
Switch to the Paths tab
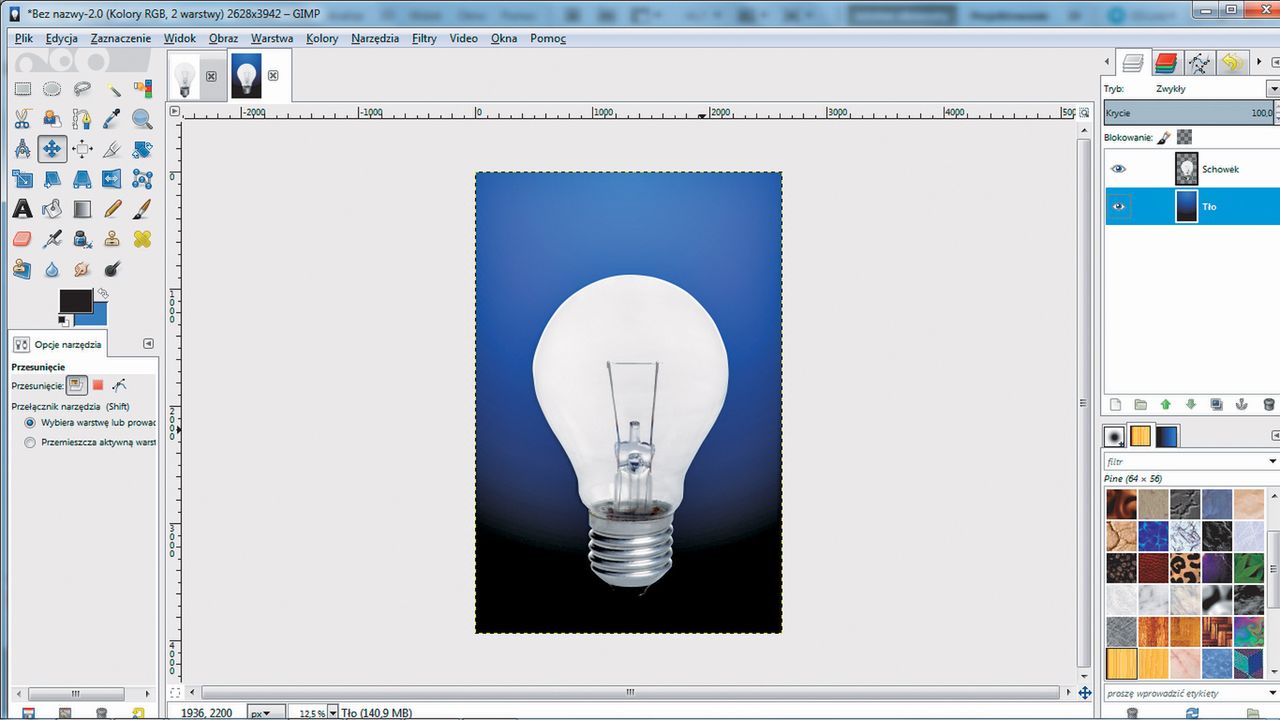[1199, 63]
